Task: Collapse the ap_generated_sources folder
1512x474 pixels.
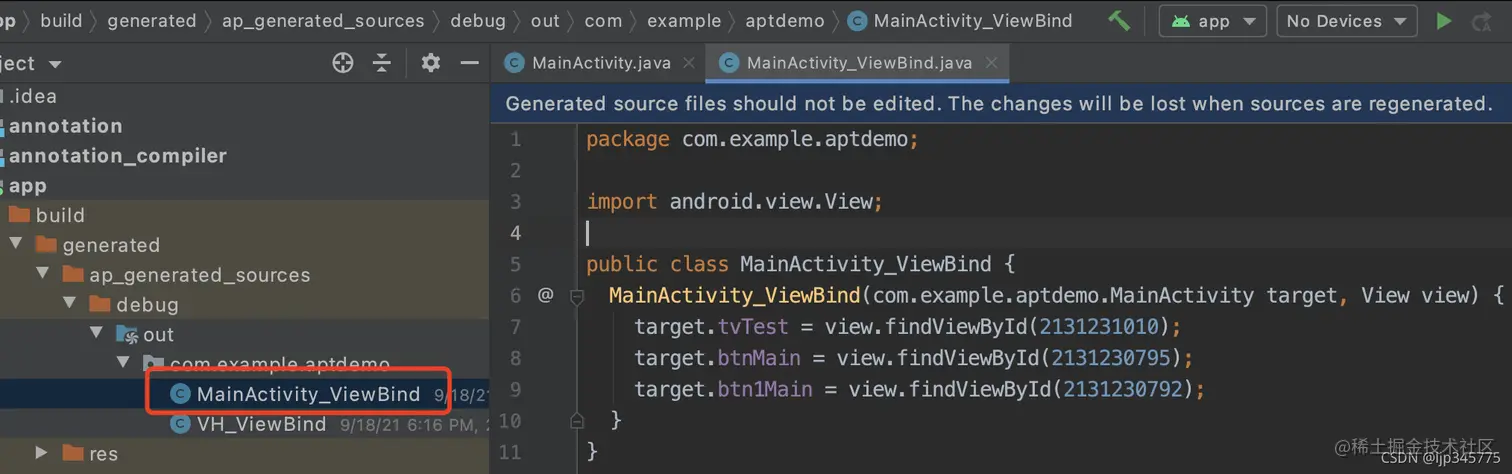Action: [x=42, y=273]
